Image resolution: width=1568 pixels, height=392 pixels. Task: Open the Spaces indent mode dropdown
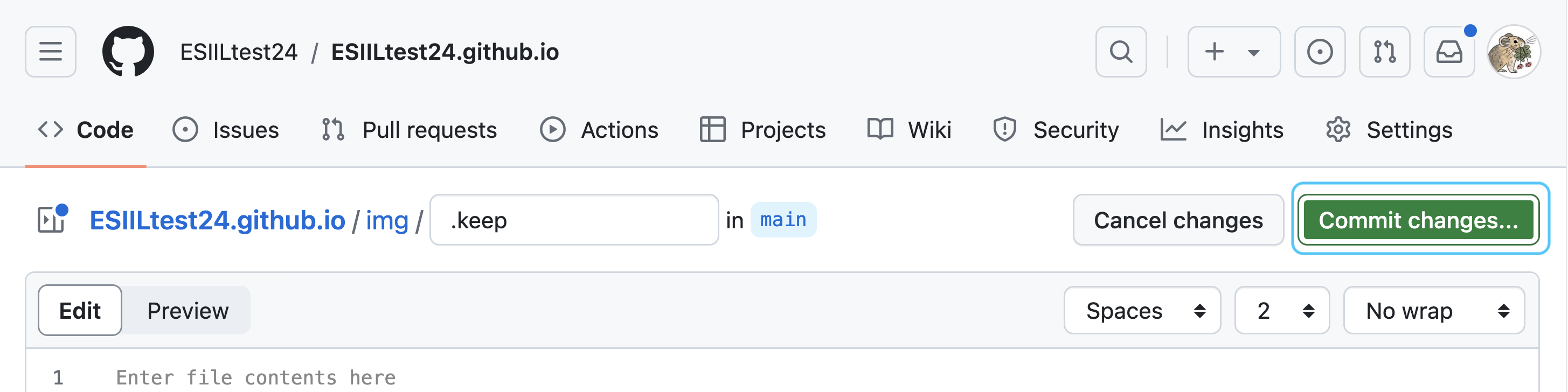click(1142, 311)
